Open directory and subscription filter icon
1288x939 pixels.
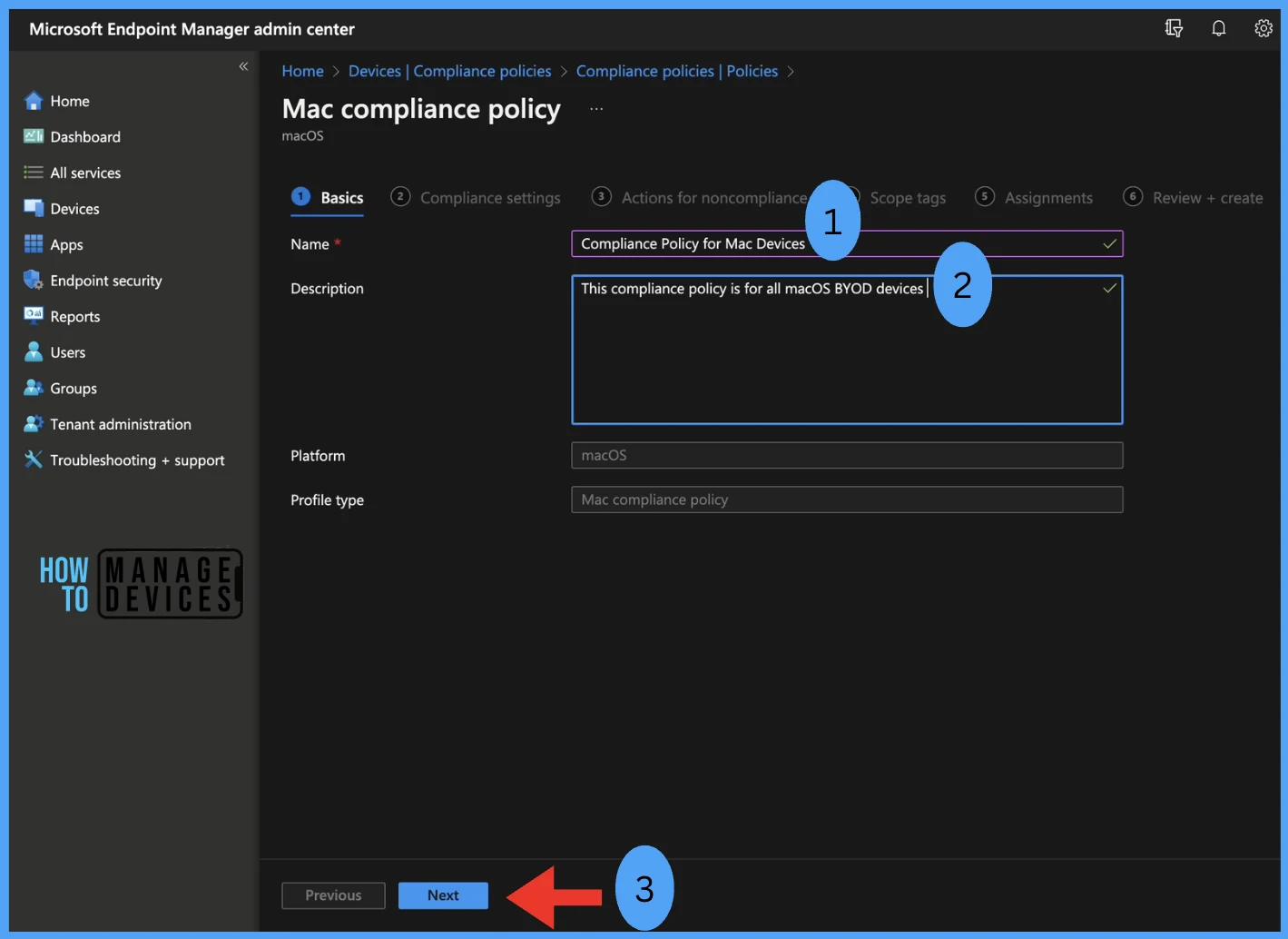(x=1174, y=28)
